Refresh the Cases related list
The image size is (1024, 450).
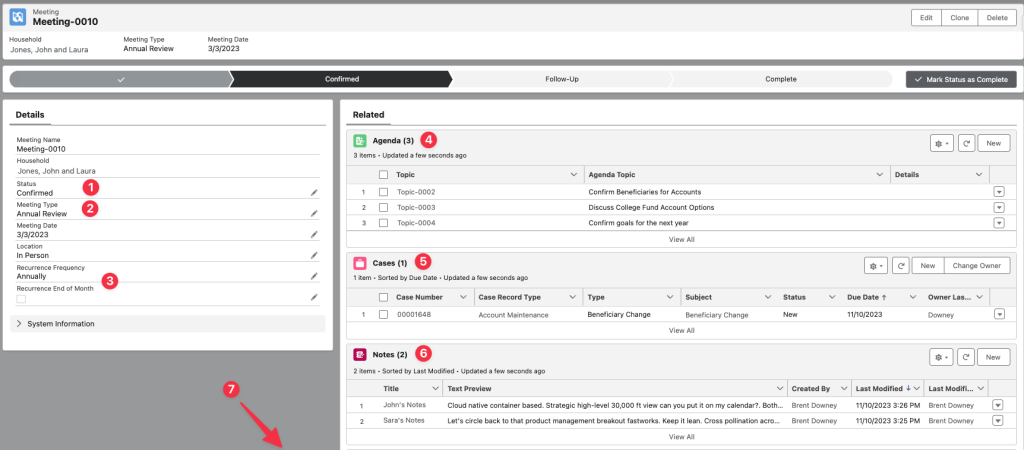[900, 265]
